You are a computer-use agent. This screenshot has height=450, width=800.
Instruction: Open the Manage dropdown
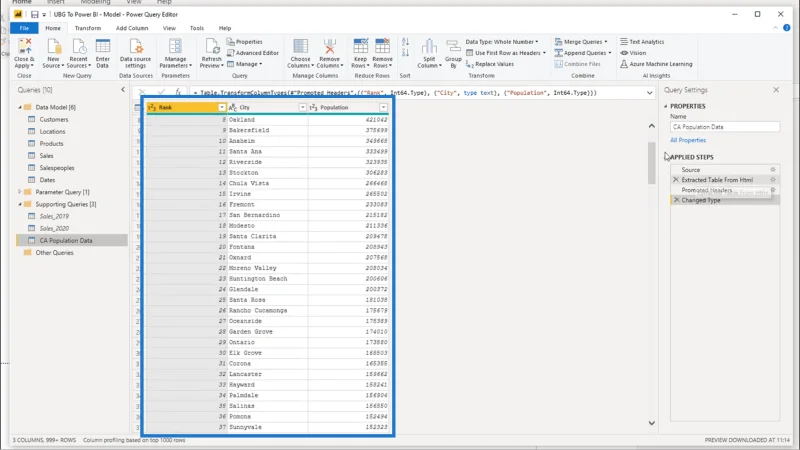click(x=244, y=64)
